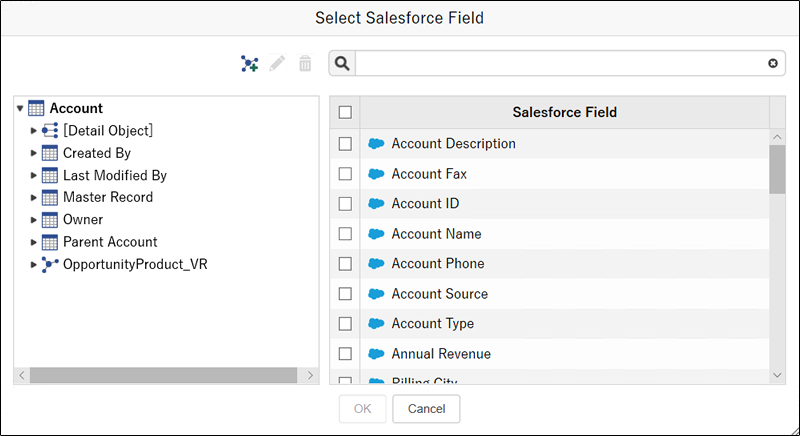Check the Account ID checkbox

pos(345,203)
